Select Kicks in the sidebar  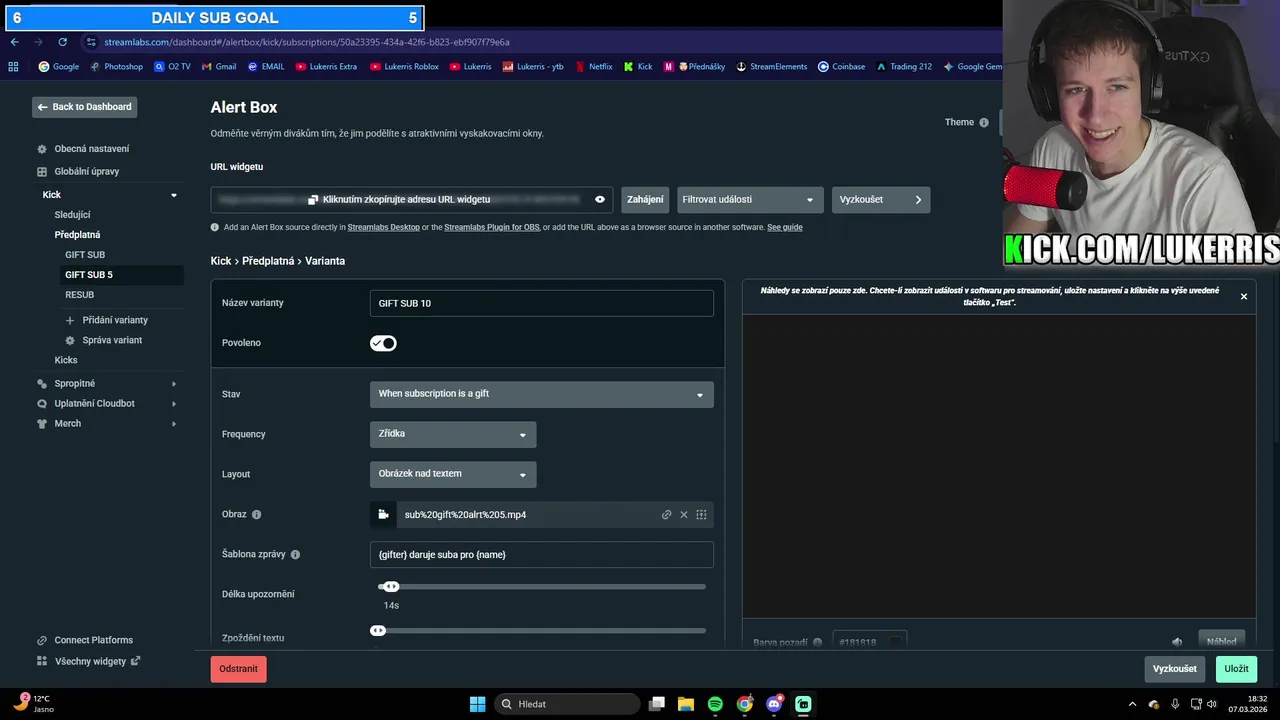point(66,360)
